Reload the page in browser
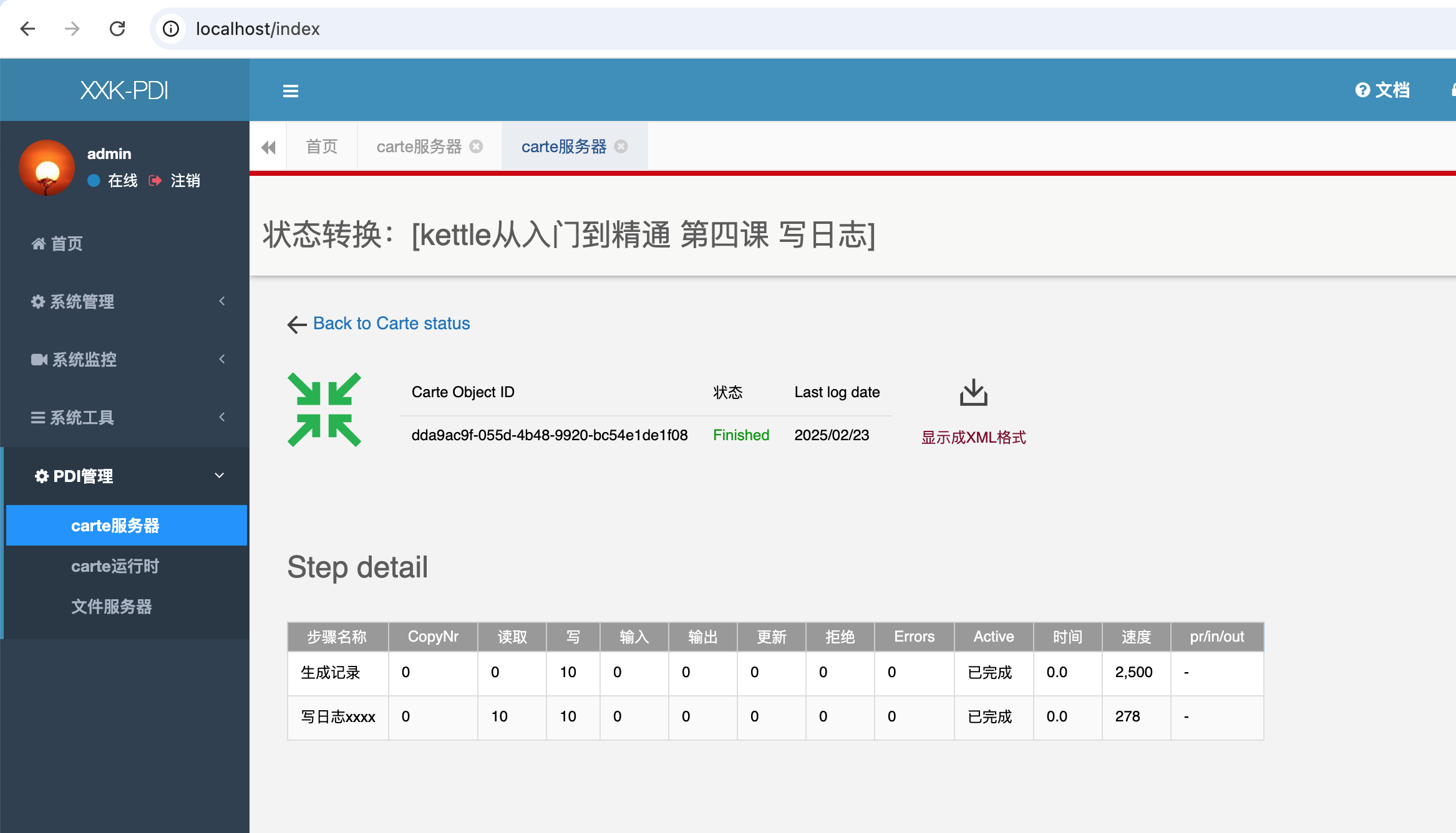 click(117, 29)
